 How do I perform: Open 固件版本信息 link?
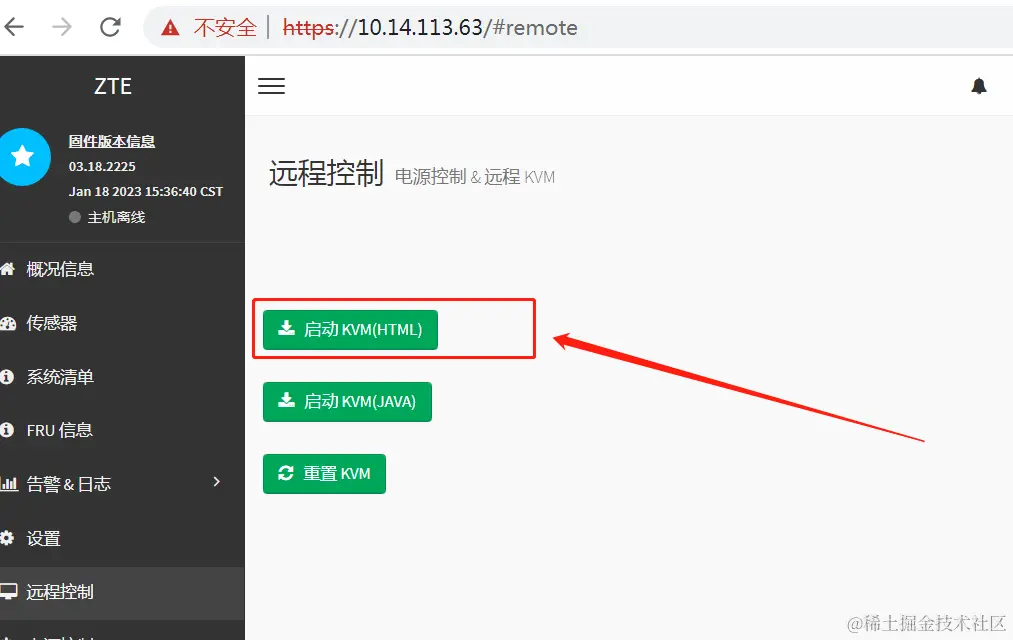(112, 141)
